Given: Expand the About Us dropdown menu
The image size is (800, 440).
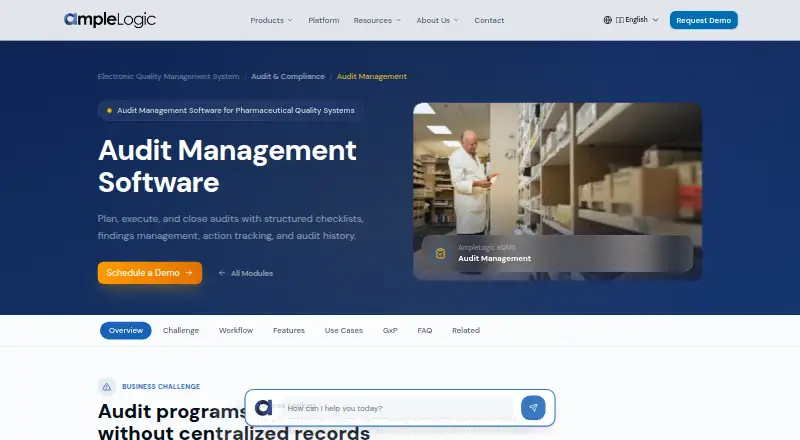Looking at the screenshot, I should coord(437,20).
